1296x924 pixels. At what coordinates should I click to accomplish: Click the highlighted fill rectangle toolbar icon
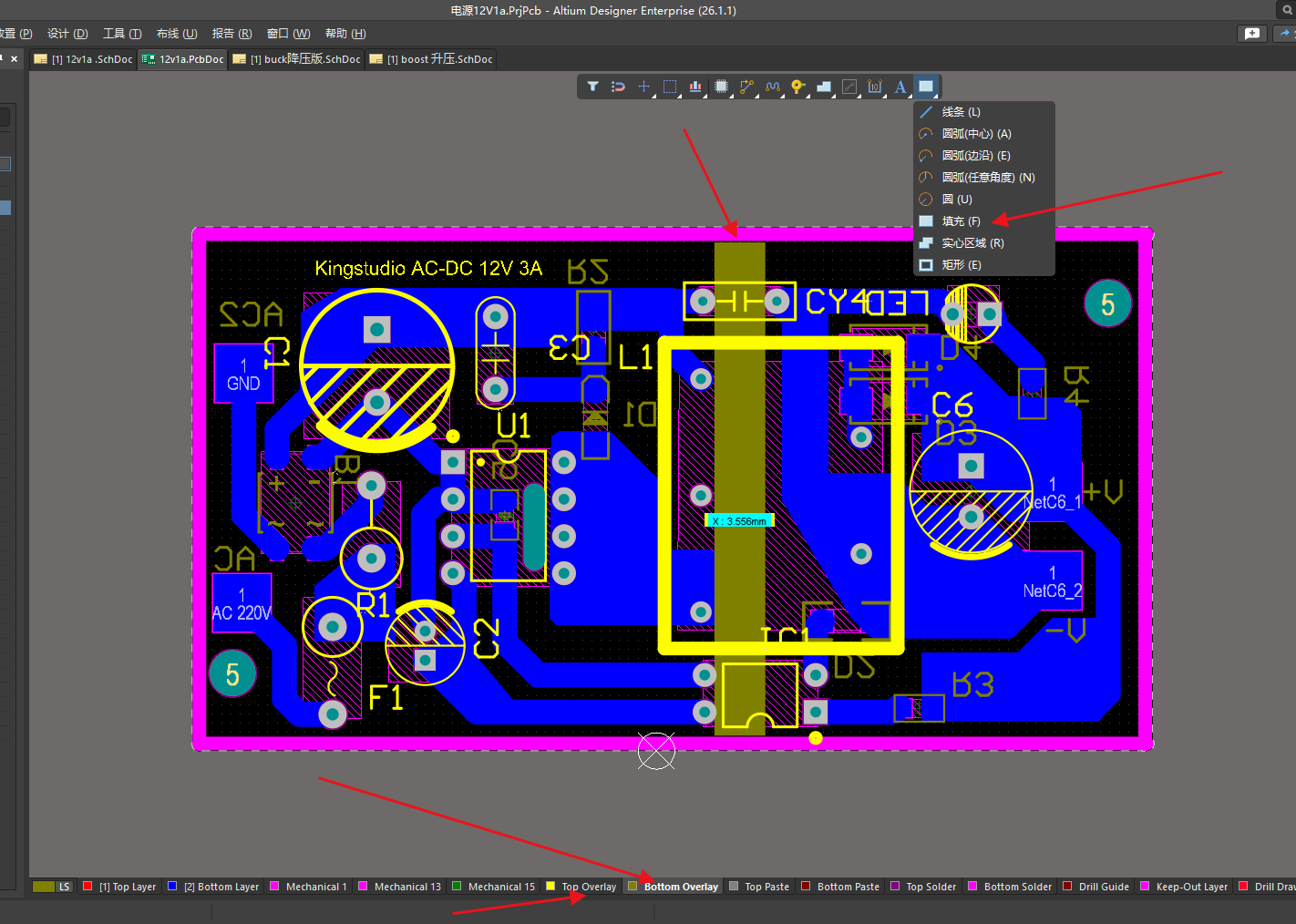click(926, 87)
